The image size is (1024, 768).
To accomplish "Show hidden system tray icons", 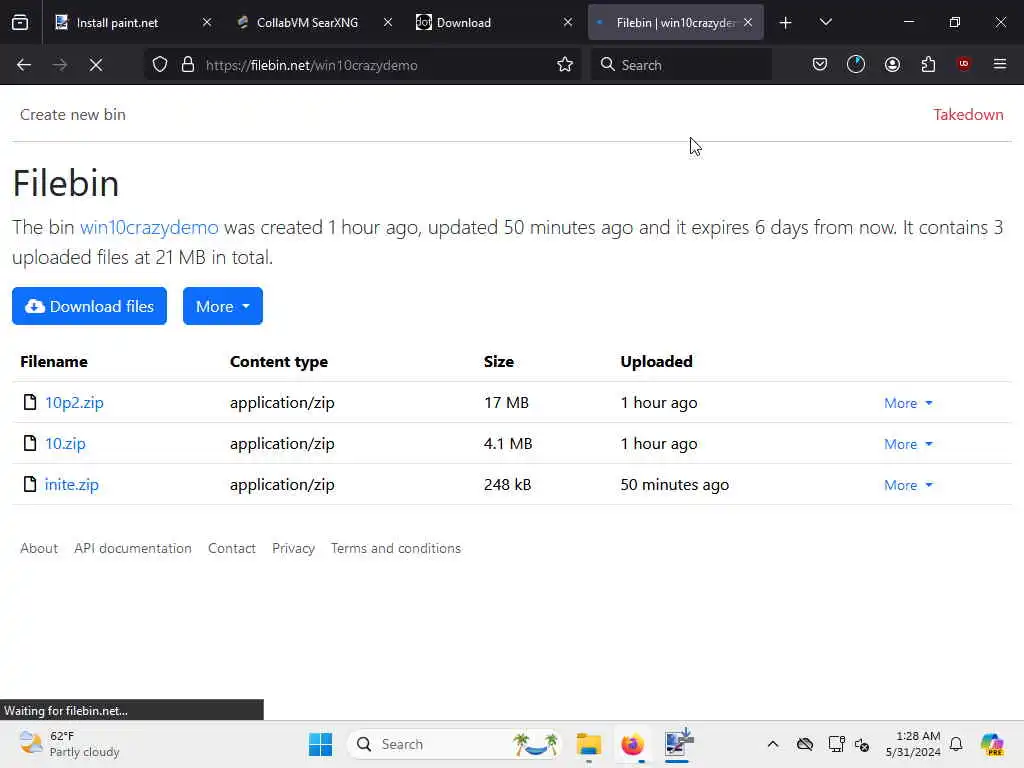I will point(773,744).
